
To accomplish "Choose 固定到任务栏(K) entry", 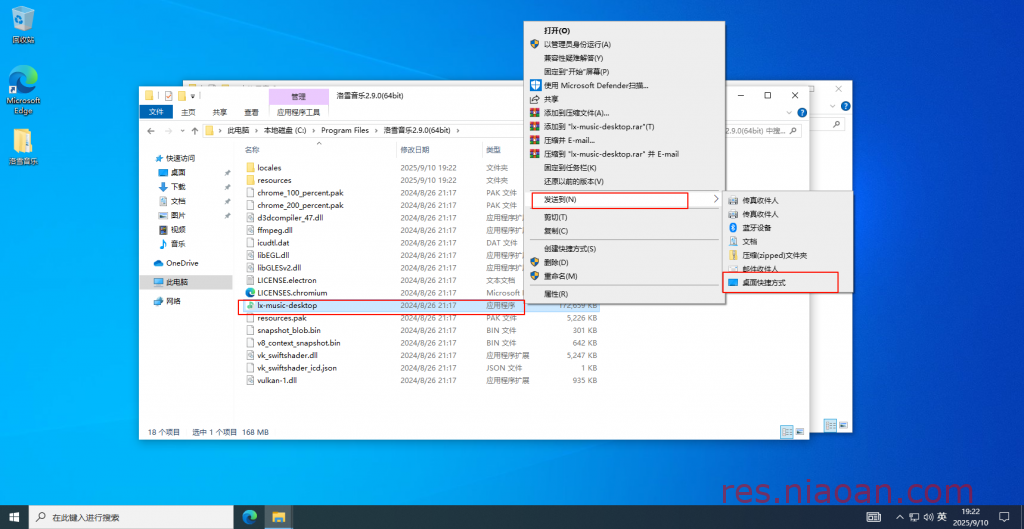I will click(x=569, y=168).
